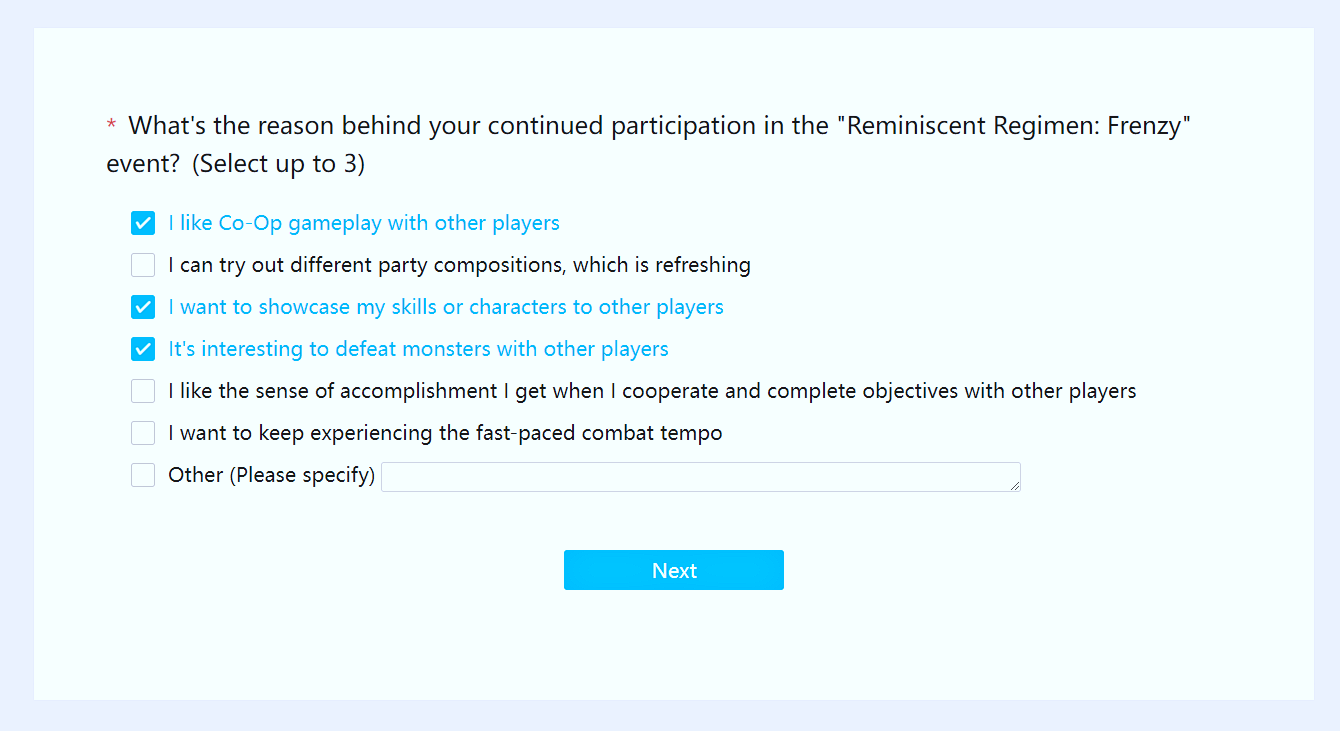
Task: Enable the fast-paced combat tempo checkbox
Action: (x=143, y=433)
